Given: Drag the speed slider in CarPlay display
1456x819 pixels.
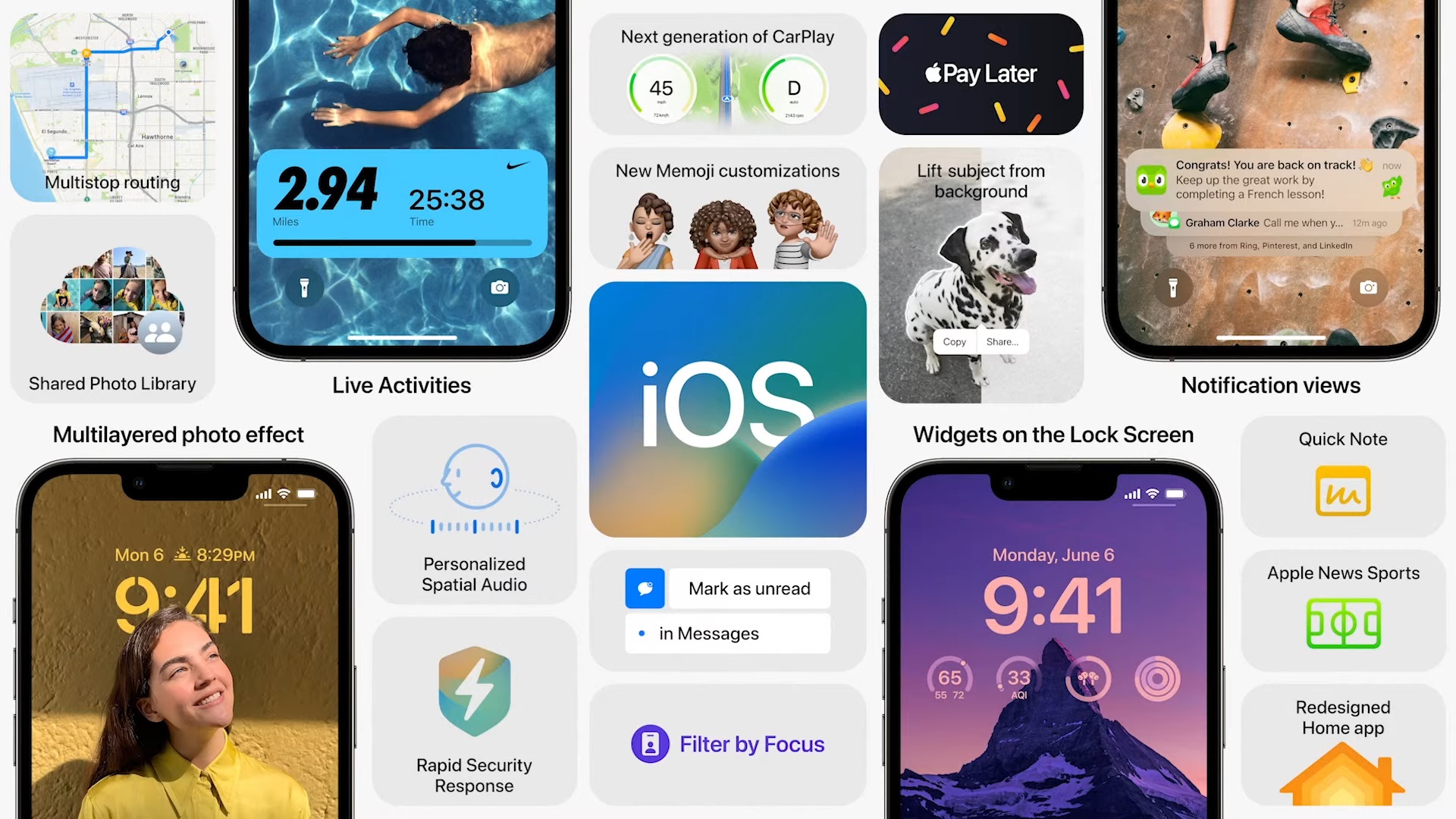Looking at the screenshot, I should coord(661,87).
